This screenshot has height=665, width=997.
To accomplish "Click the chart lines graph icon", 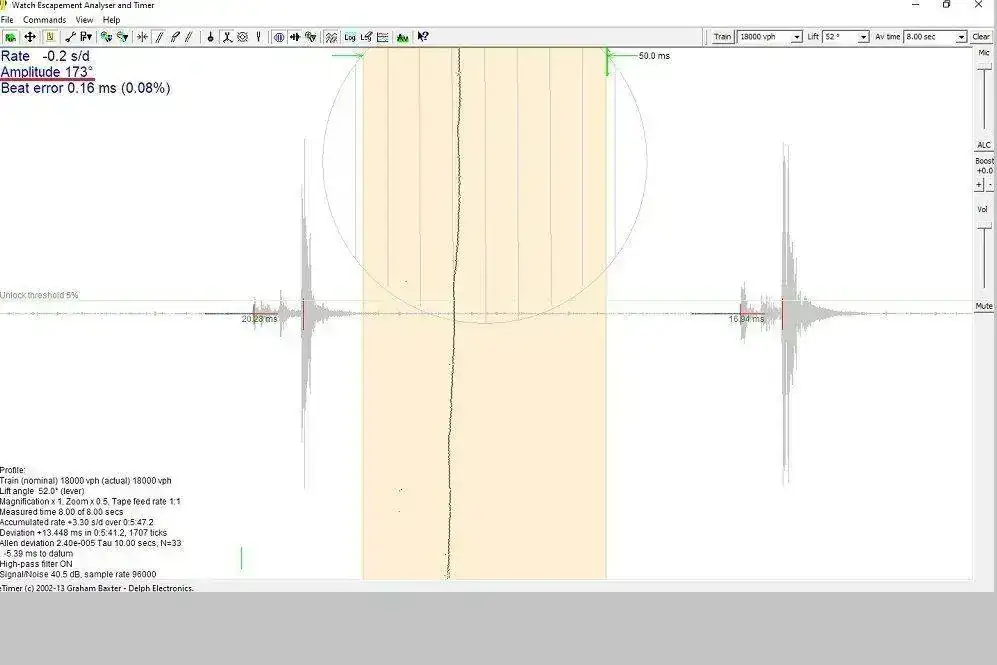I will (383, 37).
